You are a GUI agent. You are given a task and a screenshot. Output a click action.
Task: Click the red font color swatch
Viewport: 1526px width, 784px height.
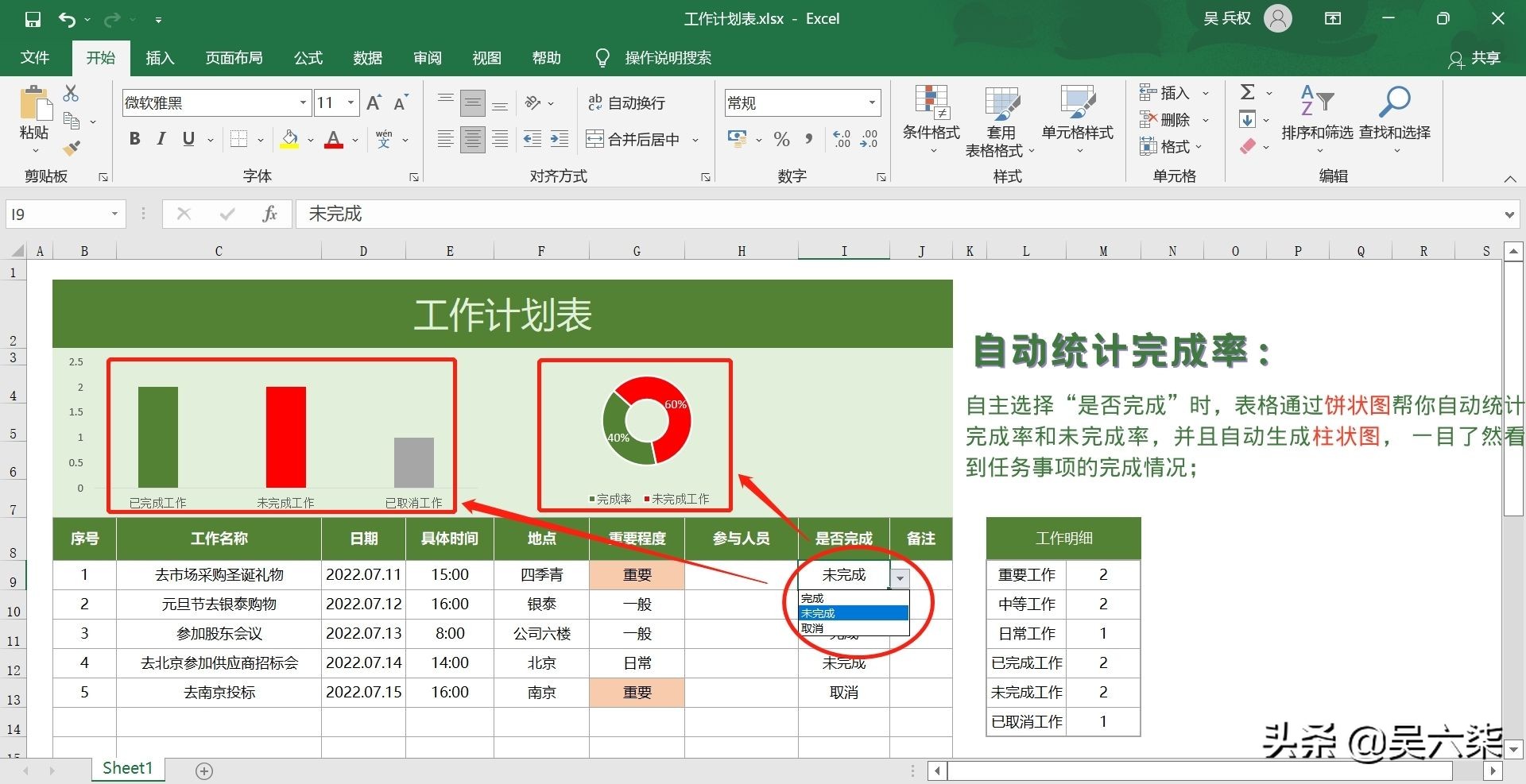pos(334,140)
